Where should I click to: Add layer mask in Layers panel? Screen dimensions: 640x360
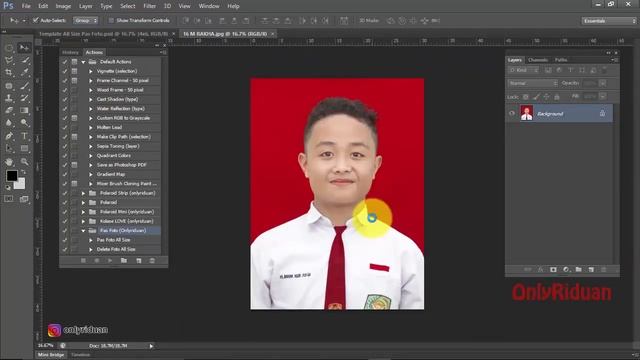(x=553, y=269)
